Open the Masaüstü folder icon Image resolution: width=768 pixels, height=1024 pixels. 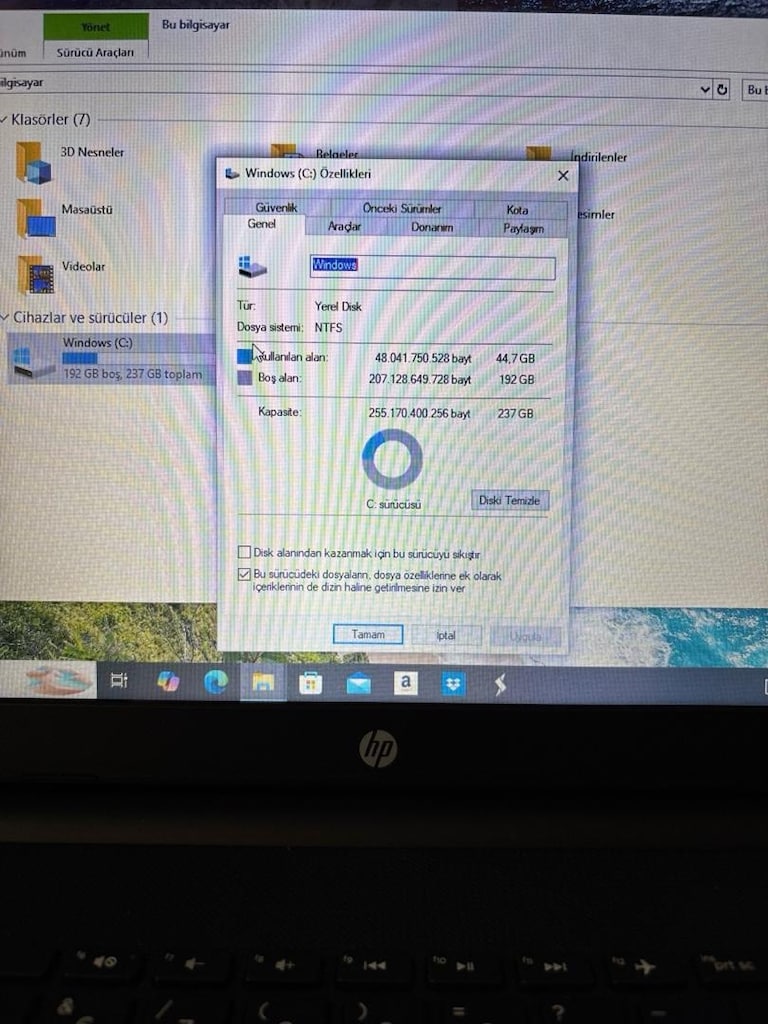click(36, 219)
